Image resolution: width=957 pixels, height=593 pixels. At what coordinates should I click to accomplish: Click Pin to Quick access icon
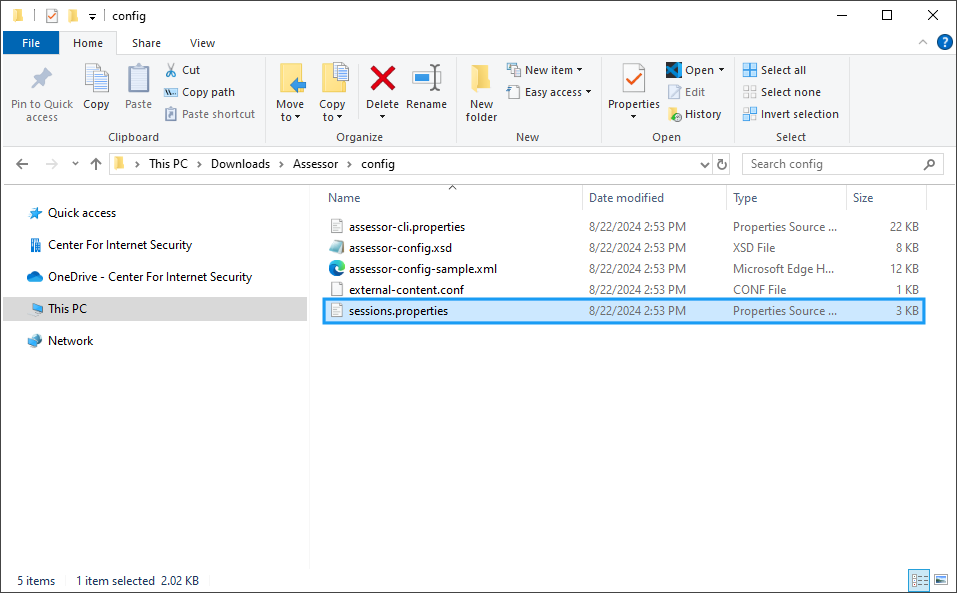41,80
